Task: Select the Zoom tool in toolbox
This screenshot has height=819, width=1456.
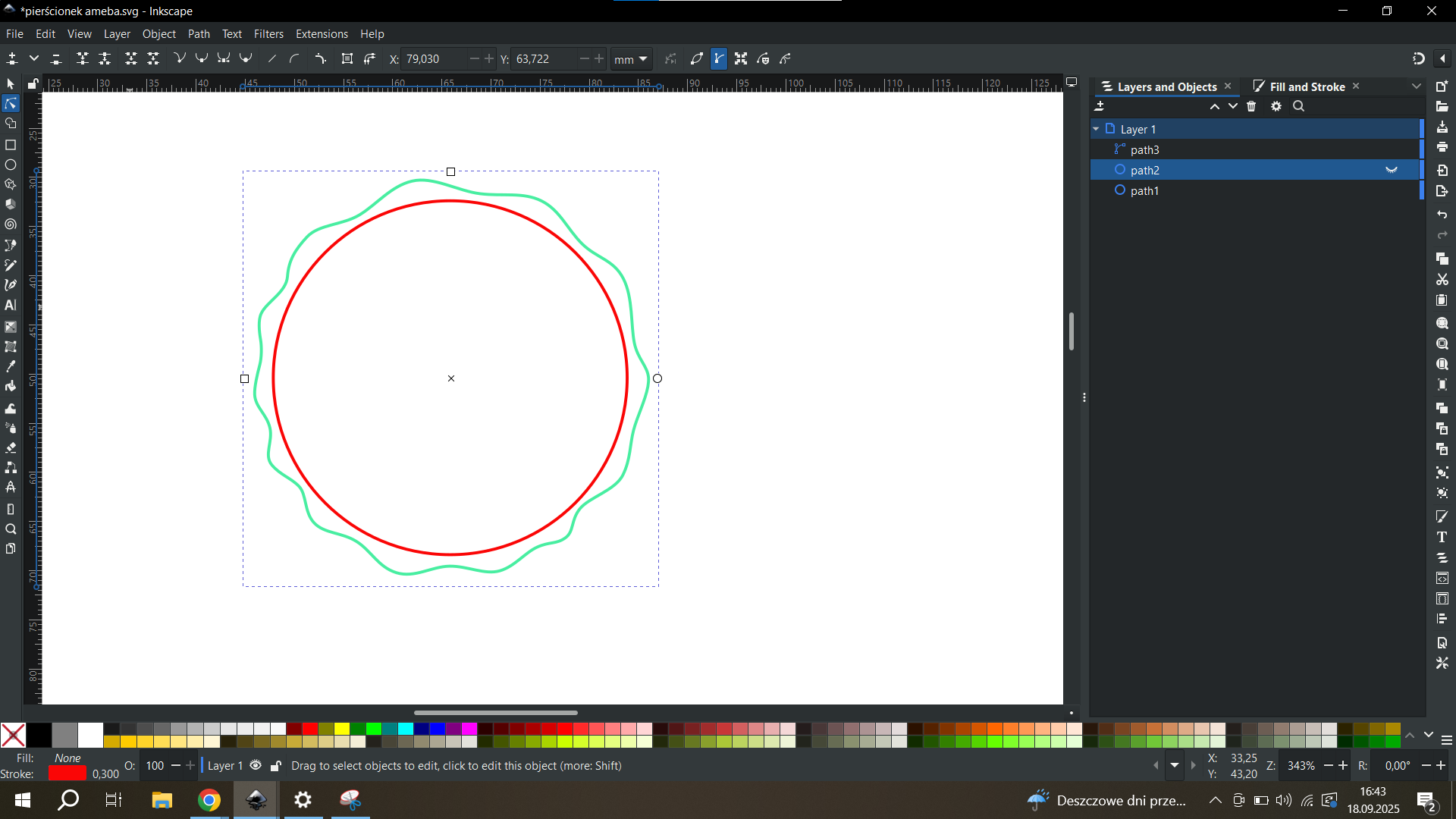Action: (11, 529)
